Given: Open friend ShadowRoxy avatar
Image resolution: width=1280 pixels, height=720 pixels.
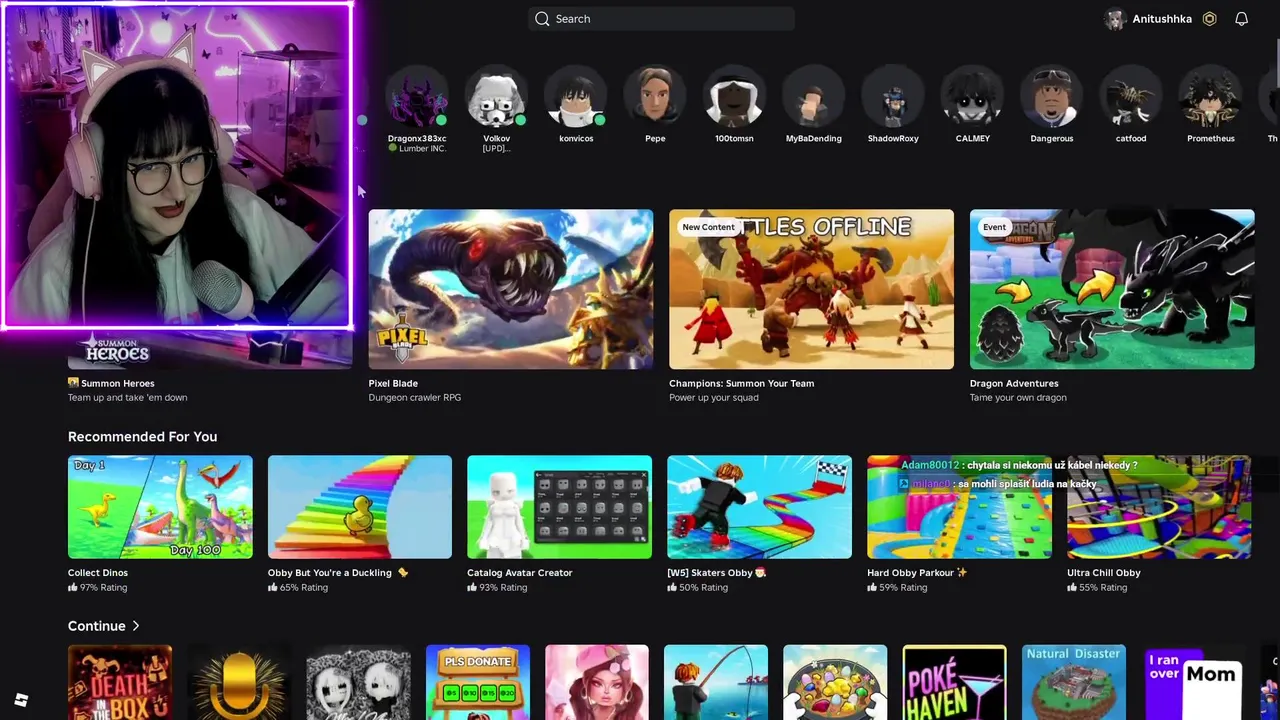Looking at the screenshot, I should pos(893,99).
